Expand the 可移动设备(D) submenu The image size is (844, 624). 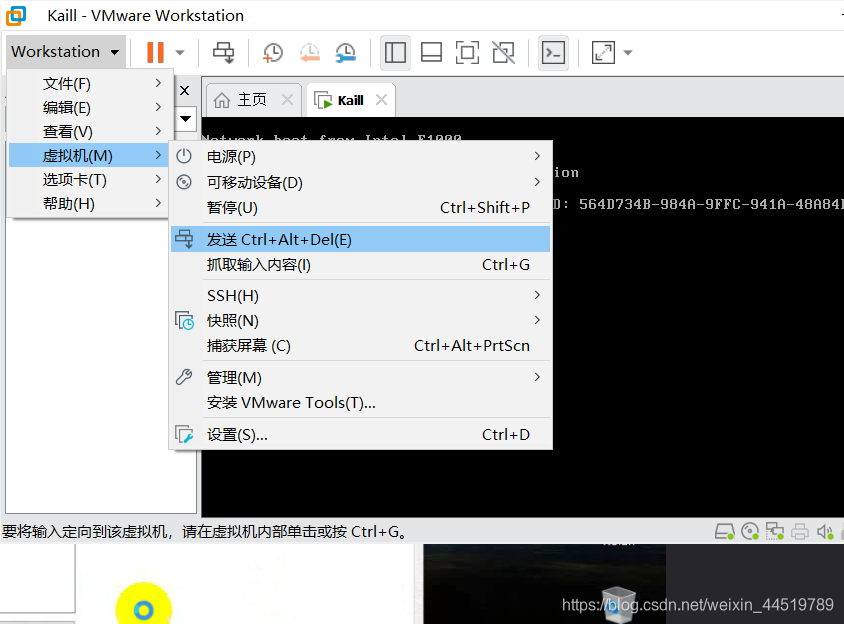coord(361,182)
